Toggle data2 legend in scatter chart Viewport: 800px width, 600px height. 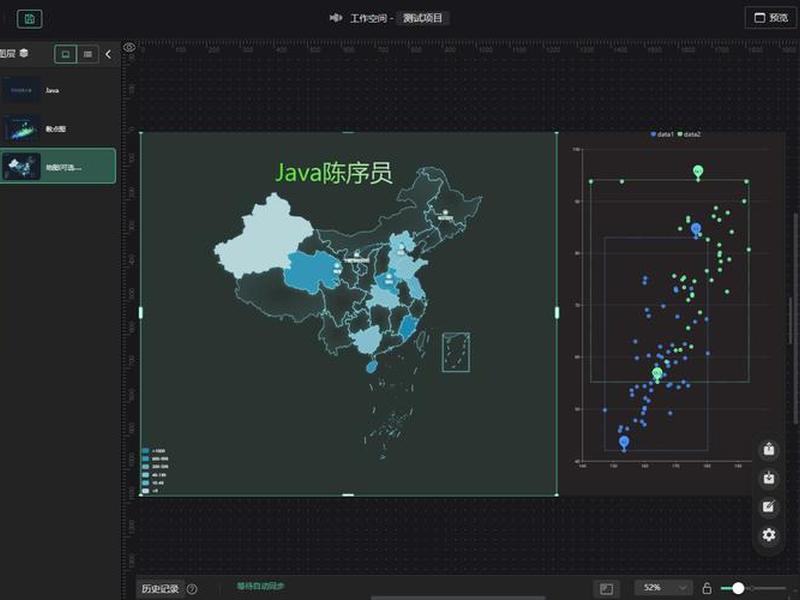pos(689,134)
